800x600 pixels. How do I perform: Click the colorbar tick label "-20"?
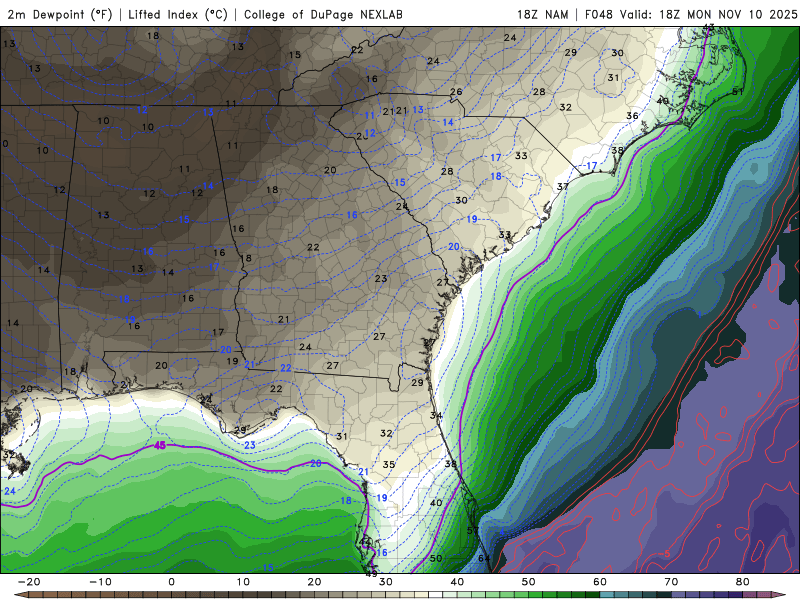tap(29, 582)
